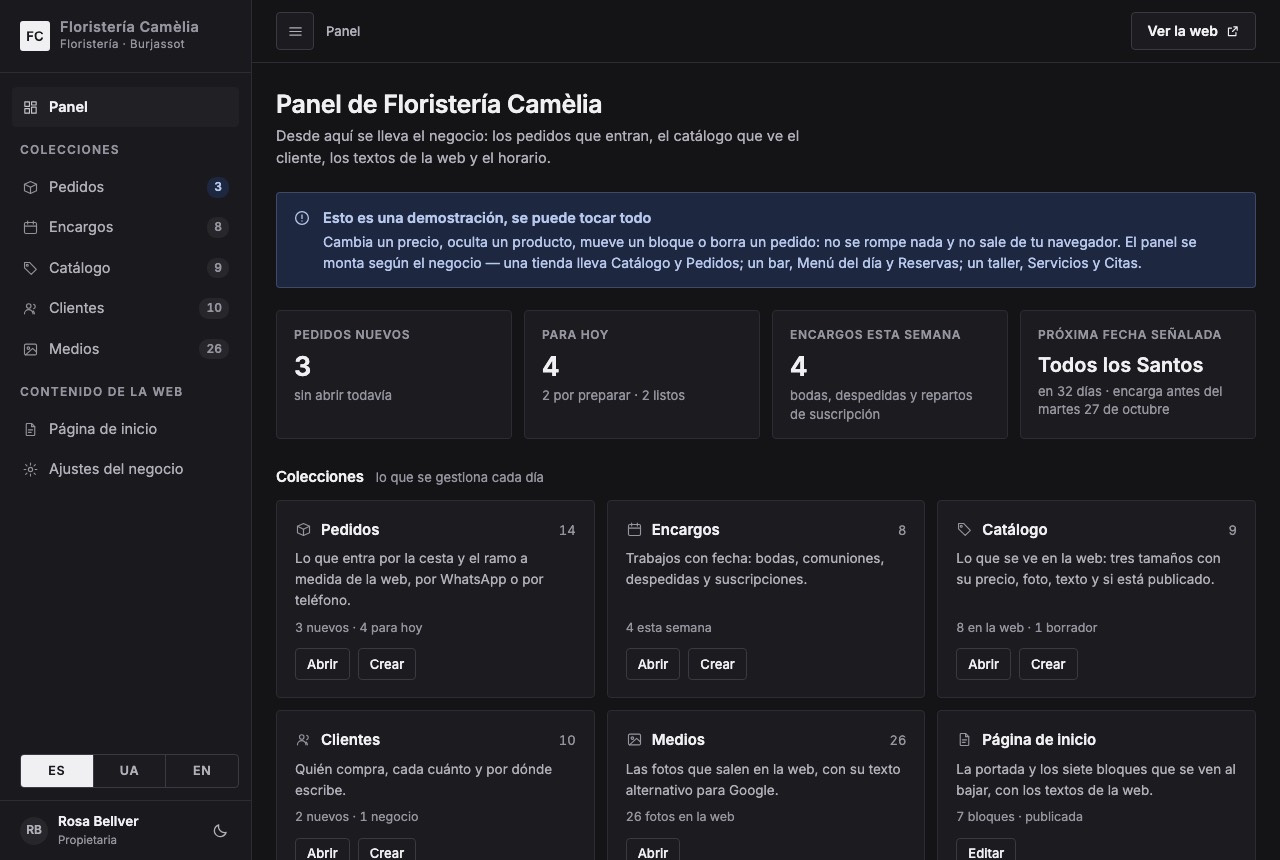This screenshot has width=1280, height=860.
Task: Open Catálogo in the sidebar
Action: 125,268
